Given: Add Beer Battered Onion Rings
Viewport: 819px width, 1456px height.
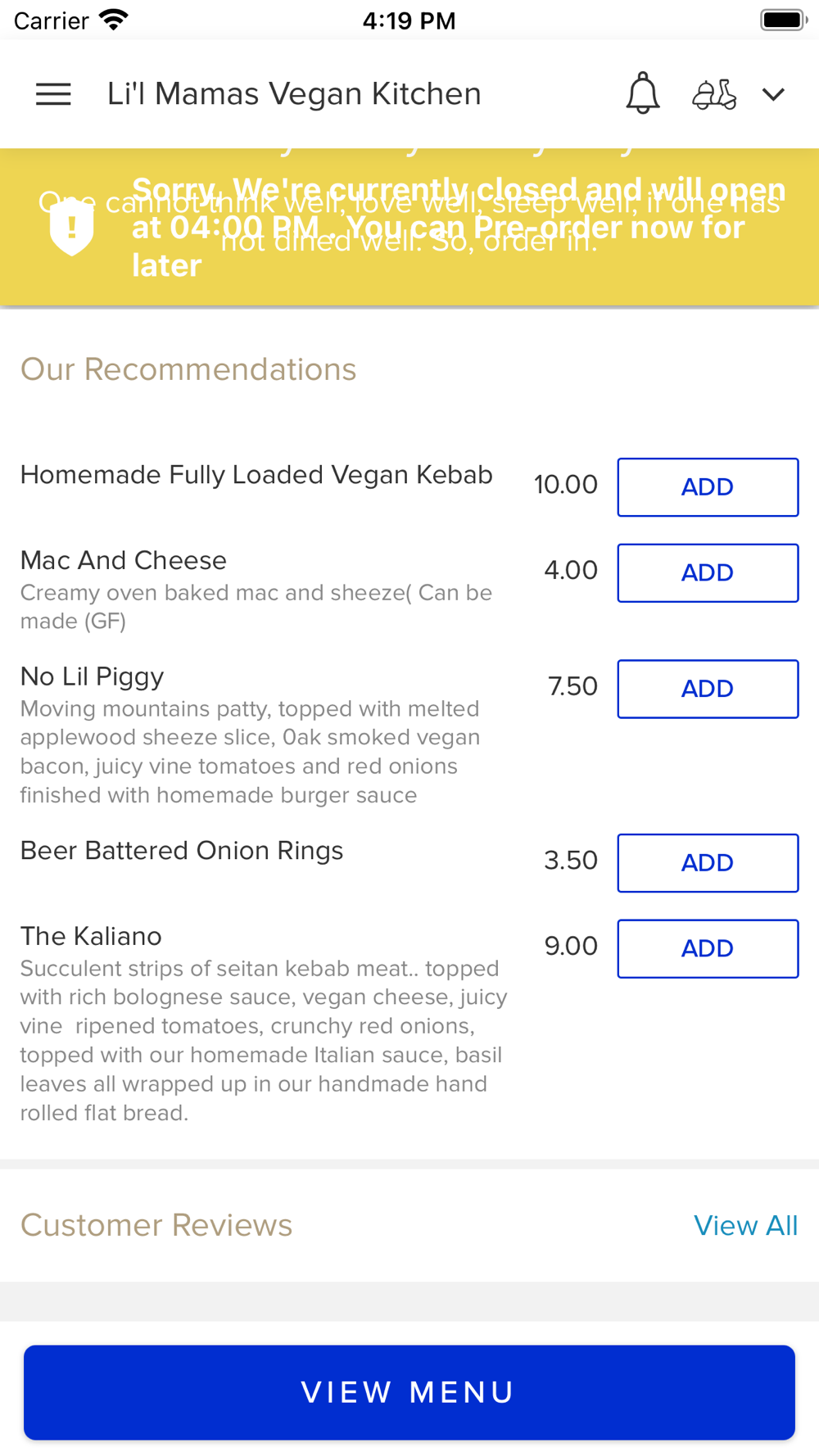Looking at the screenshot, I should click(x=708, y=863).
